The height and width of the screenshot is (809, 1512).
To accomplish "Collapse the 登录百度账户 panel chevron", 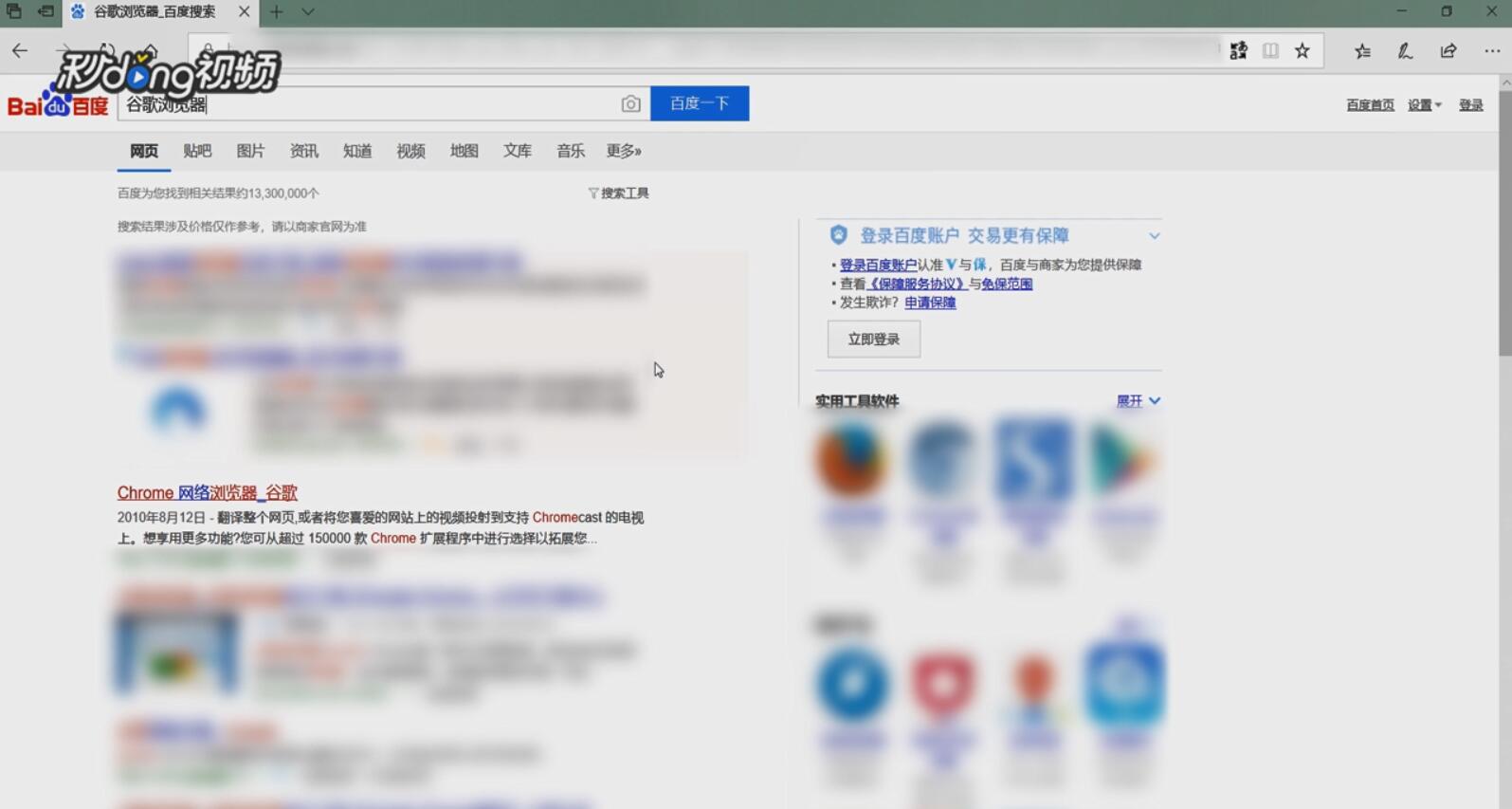I will coord(1154,236).
